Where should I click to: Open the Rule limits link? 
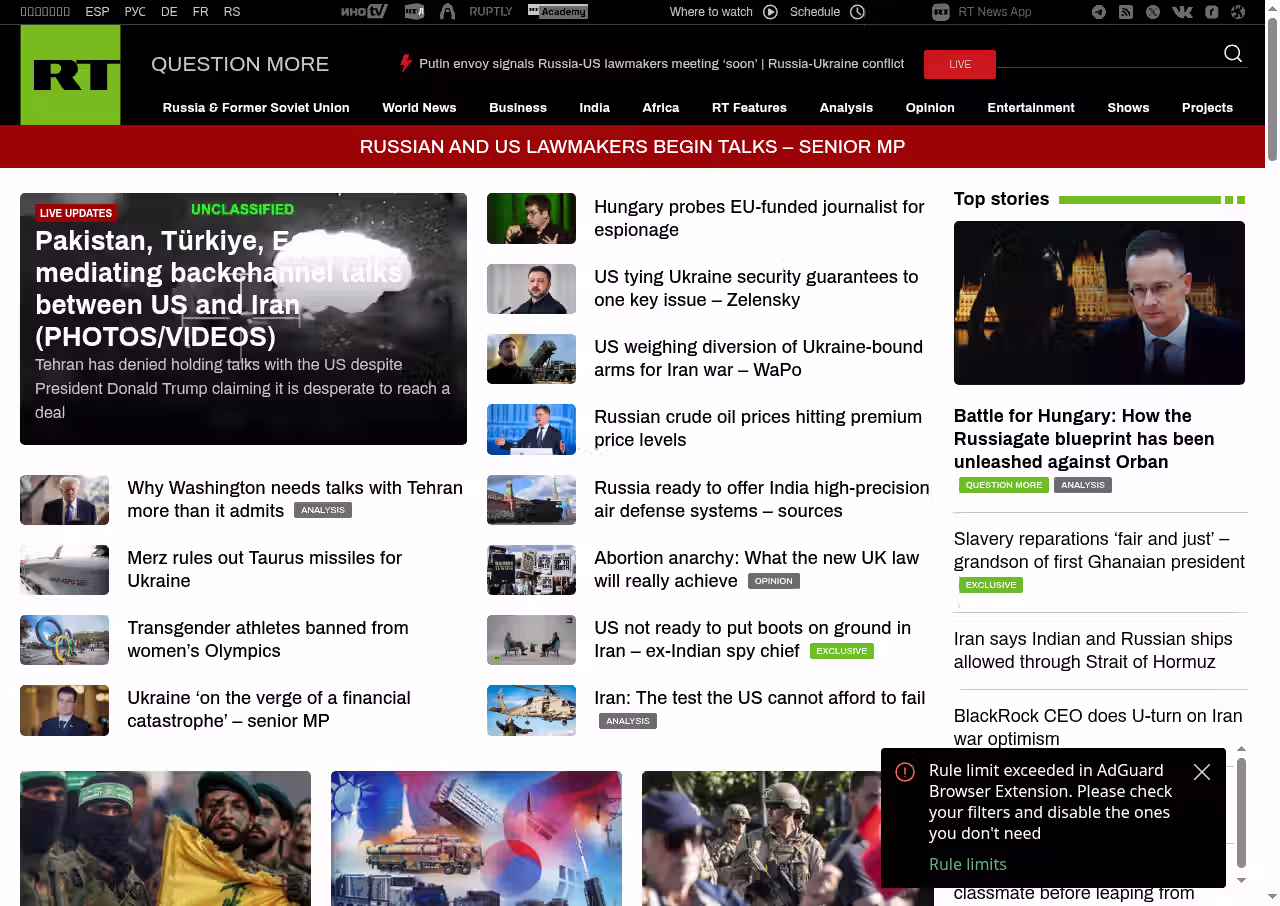click(x=967, y=864)
